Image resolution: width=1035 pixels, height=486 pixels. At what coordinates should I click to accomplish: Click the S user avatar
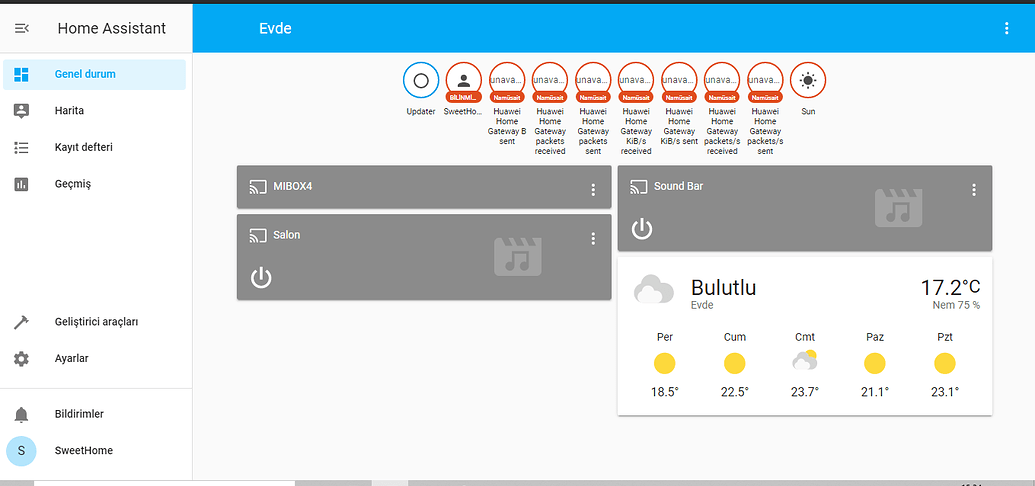(x=21, y=450)
